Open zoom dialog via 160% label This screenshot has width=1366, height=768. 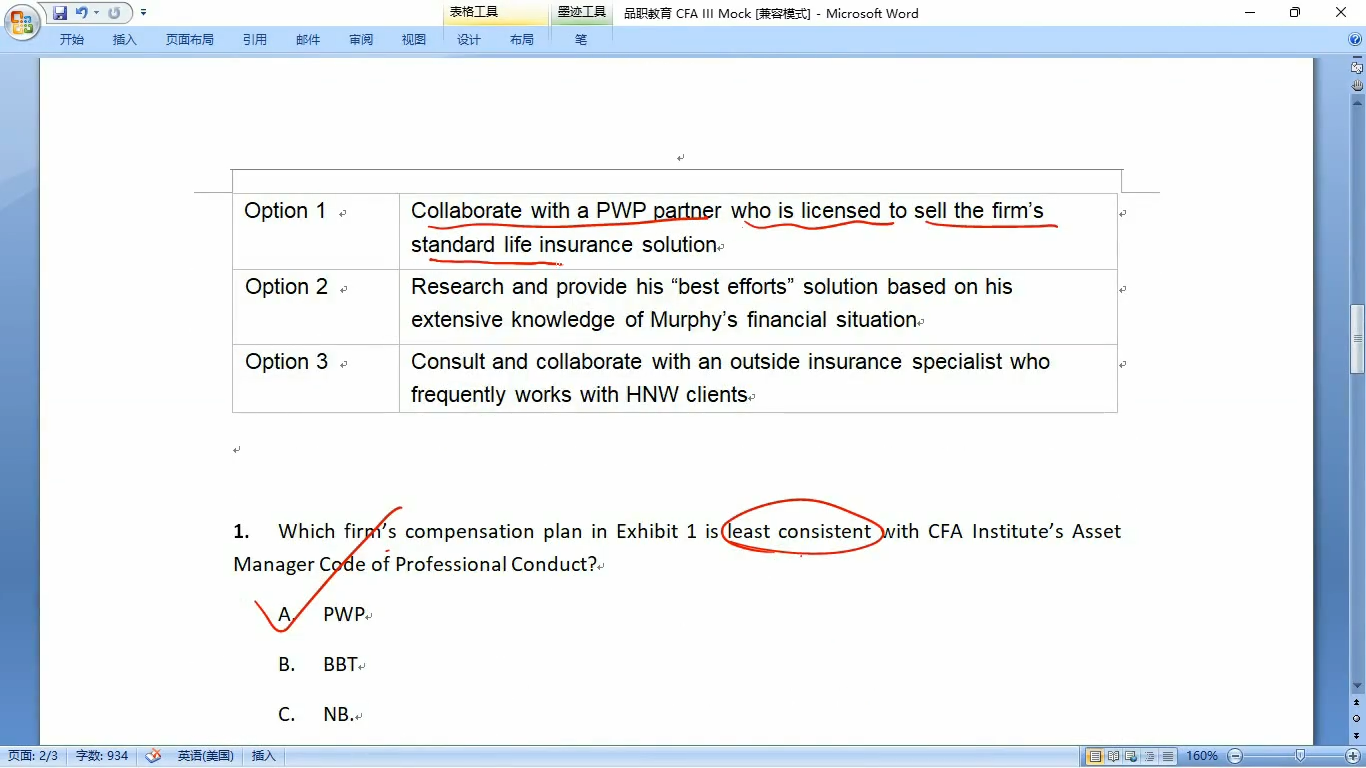pos(1202,756)
